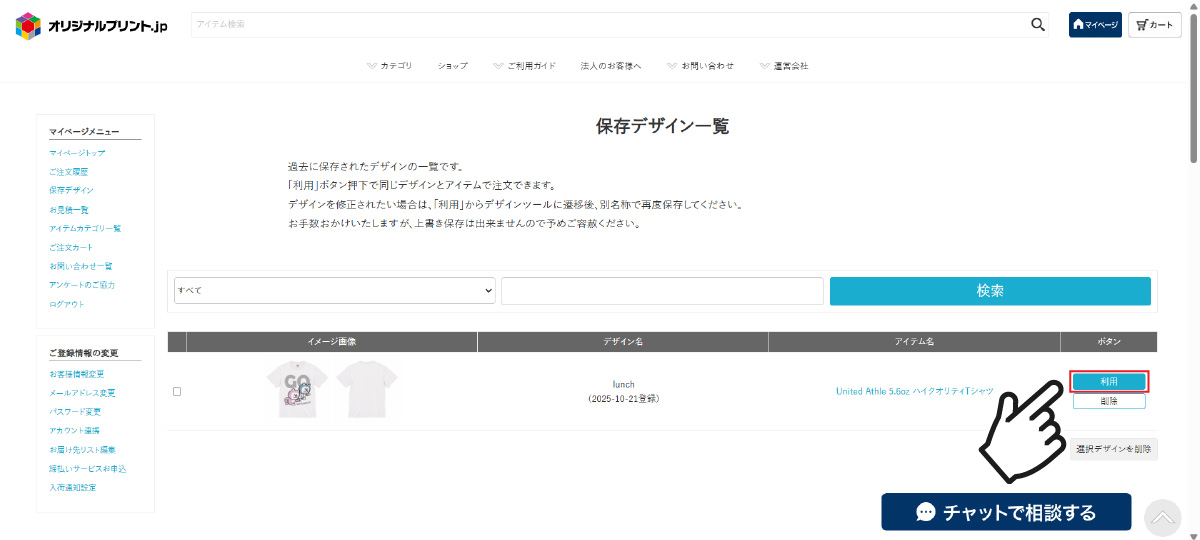Open the ご注文履歴 sidebar link
The width and height of the screenshot is (1200, 540).
point(69,172)
